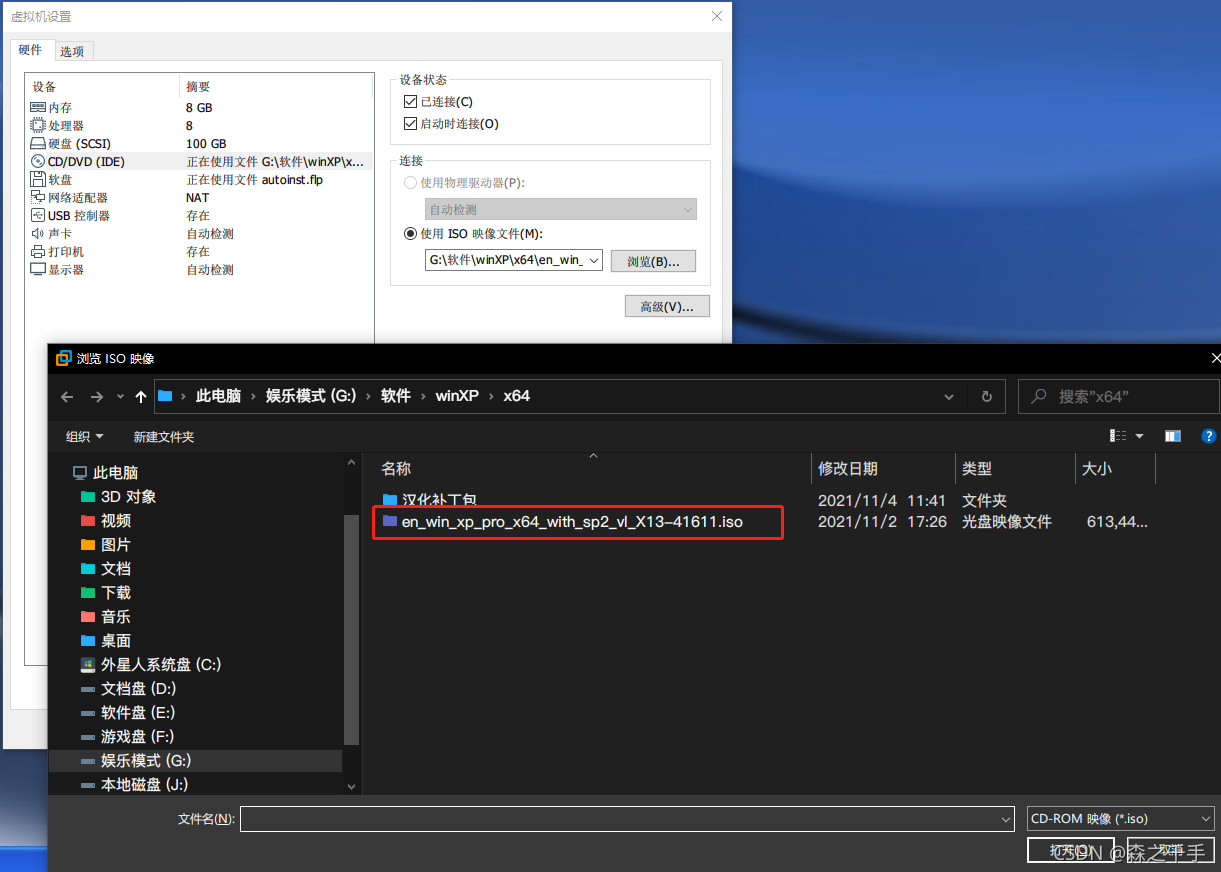This screenshot has height=872, width=1221.
Task: Click the 新建文件夹 new folder button
Action: (x=164, y=437)
